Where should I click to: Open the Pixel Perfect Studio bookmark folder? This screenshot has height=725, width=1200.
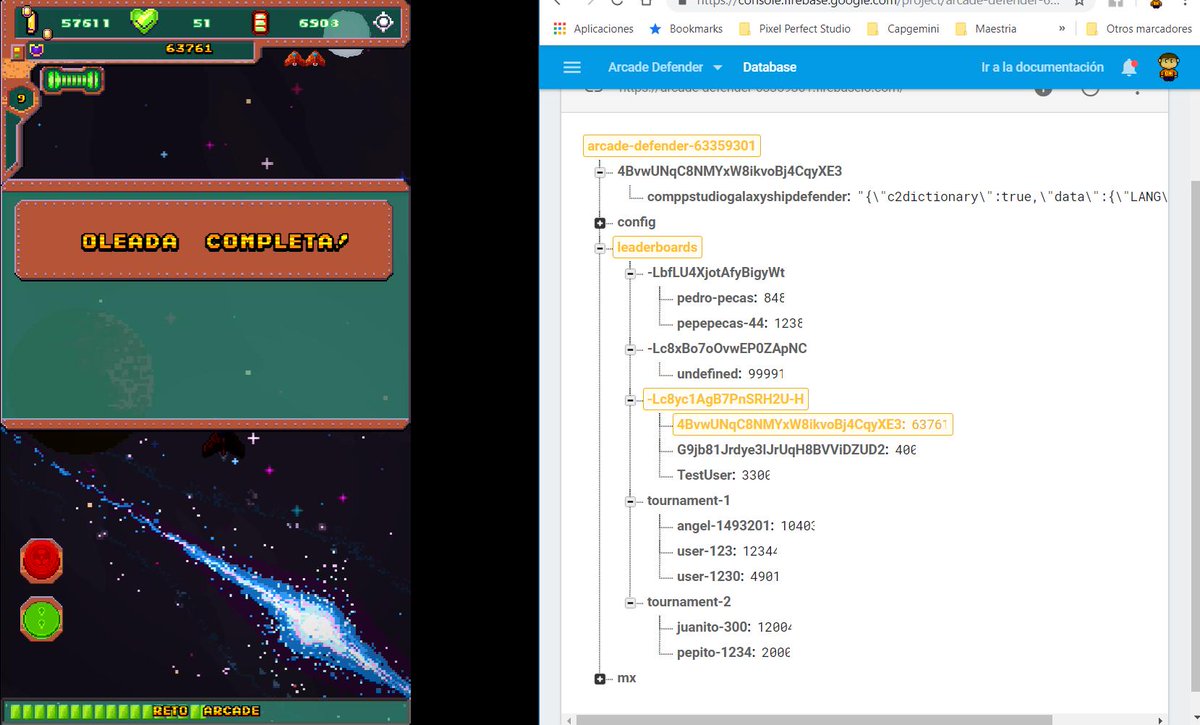click(794, 29)
